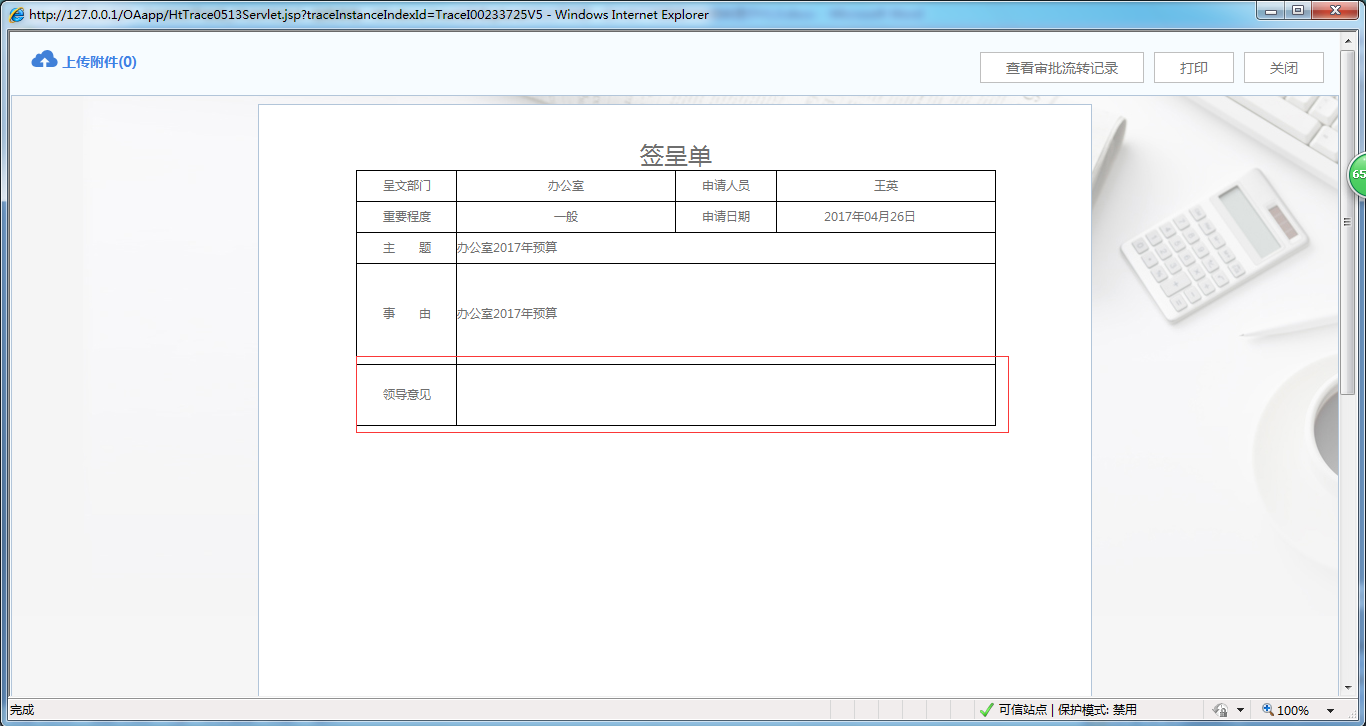Image resolution: width=1366 pixels, height=726 pixels.
Task: Click the 签呈单 form title
Action: pos(676,154)
